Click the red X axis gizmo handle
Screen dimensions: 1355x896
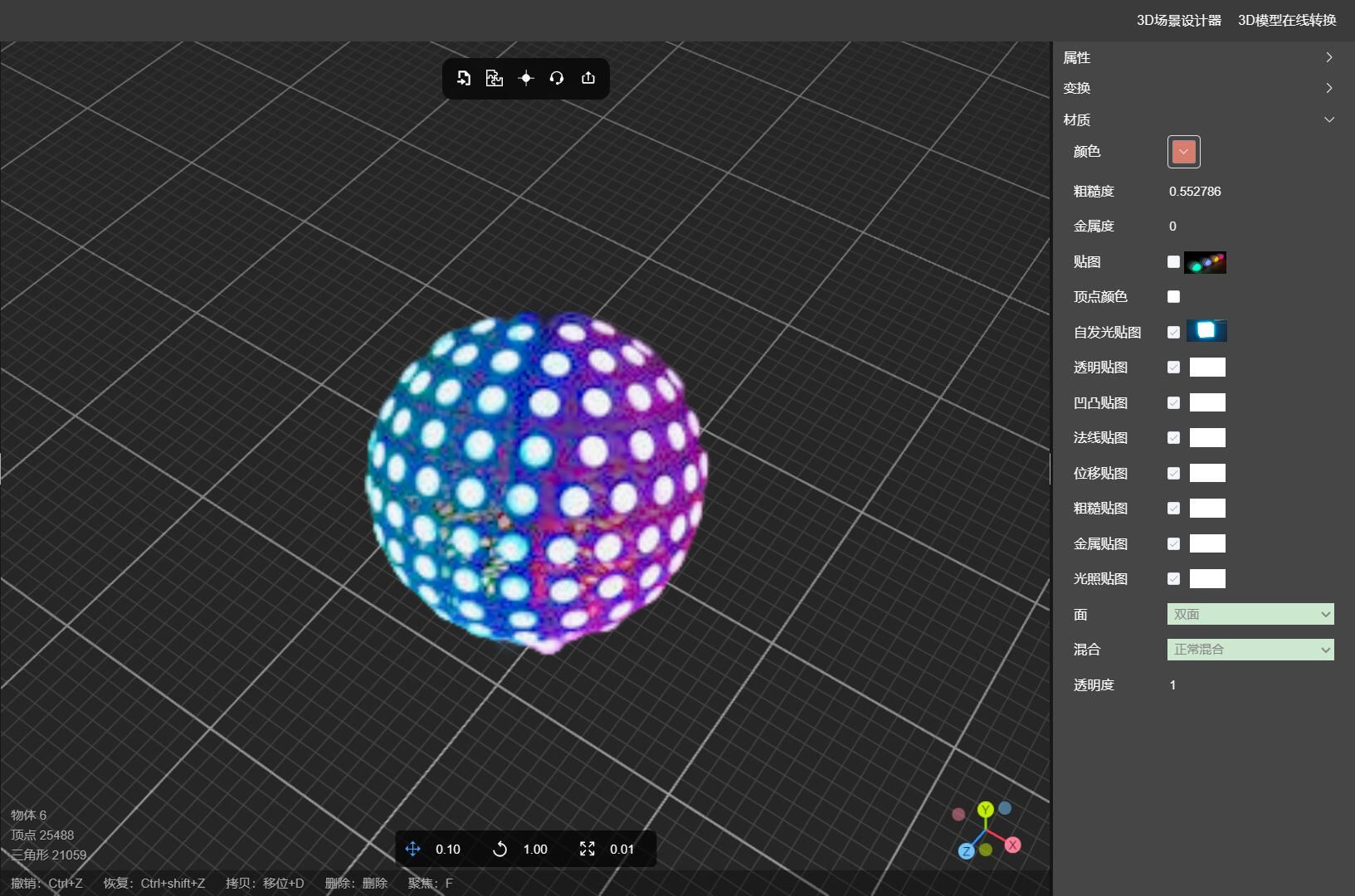[x=1012, y=845]
